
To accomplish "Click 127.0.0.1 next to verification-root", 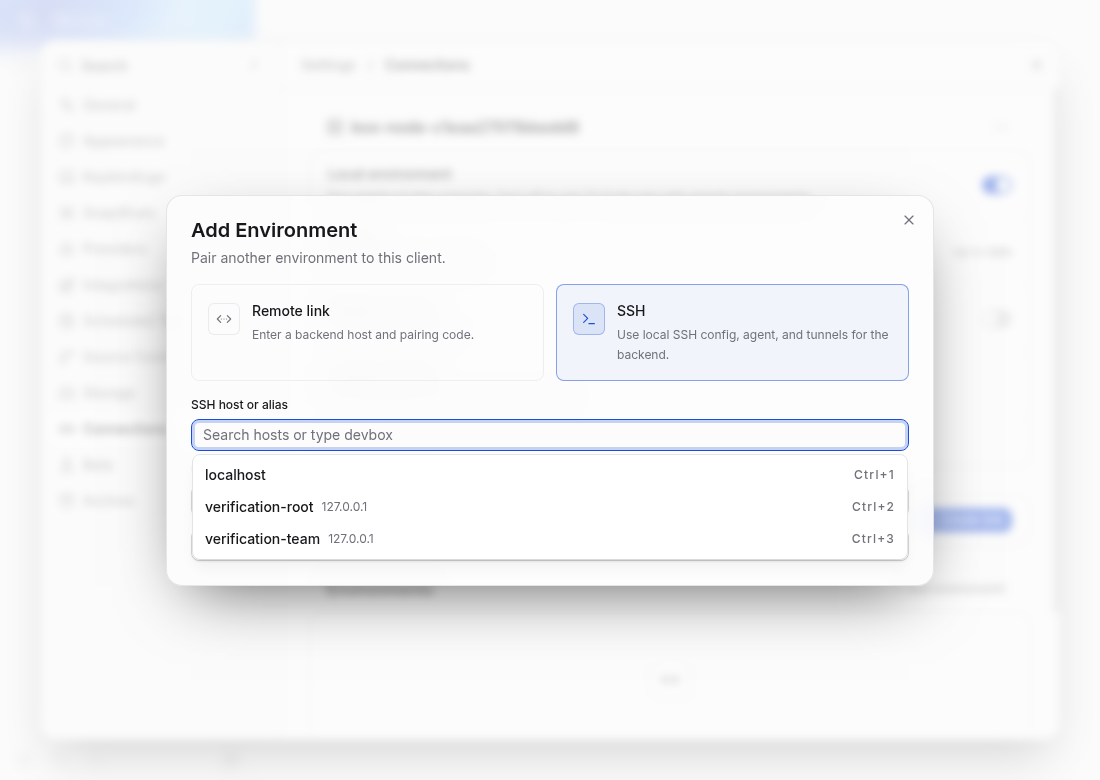I will (x=344, y=506).
